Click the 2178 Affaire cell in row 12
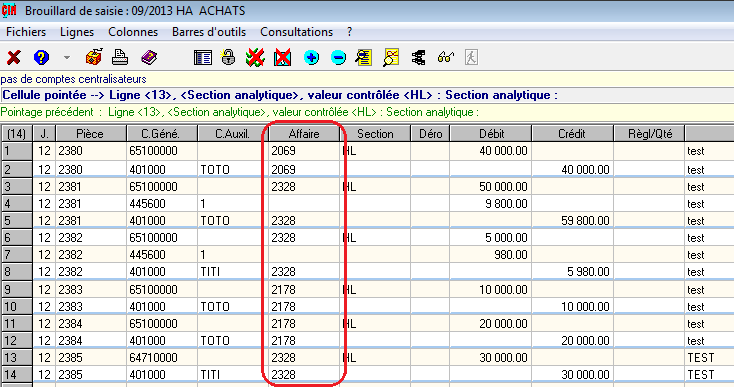 [304, 340]
